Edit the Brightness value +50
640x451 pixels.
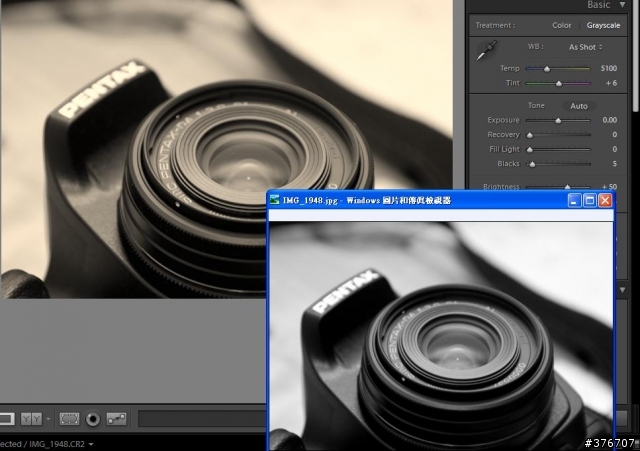point(609,187)
